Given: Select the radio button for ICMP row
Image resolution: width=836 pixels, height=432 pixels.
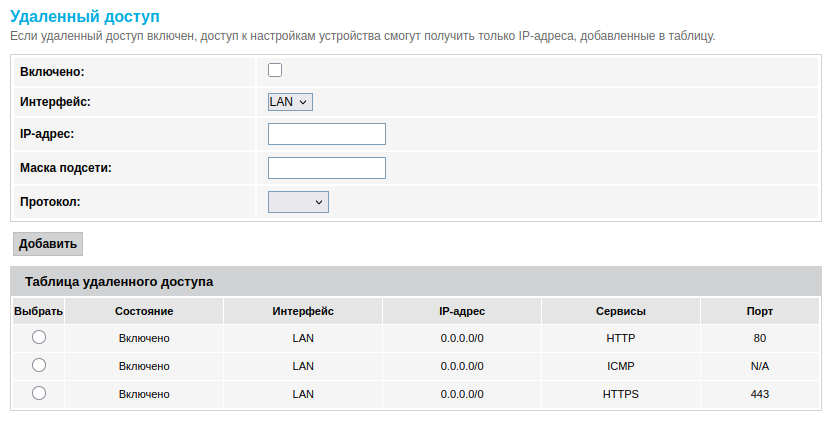Looking at the screenshot, I should (39, 365).
